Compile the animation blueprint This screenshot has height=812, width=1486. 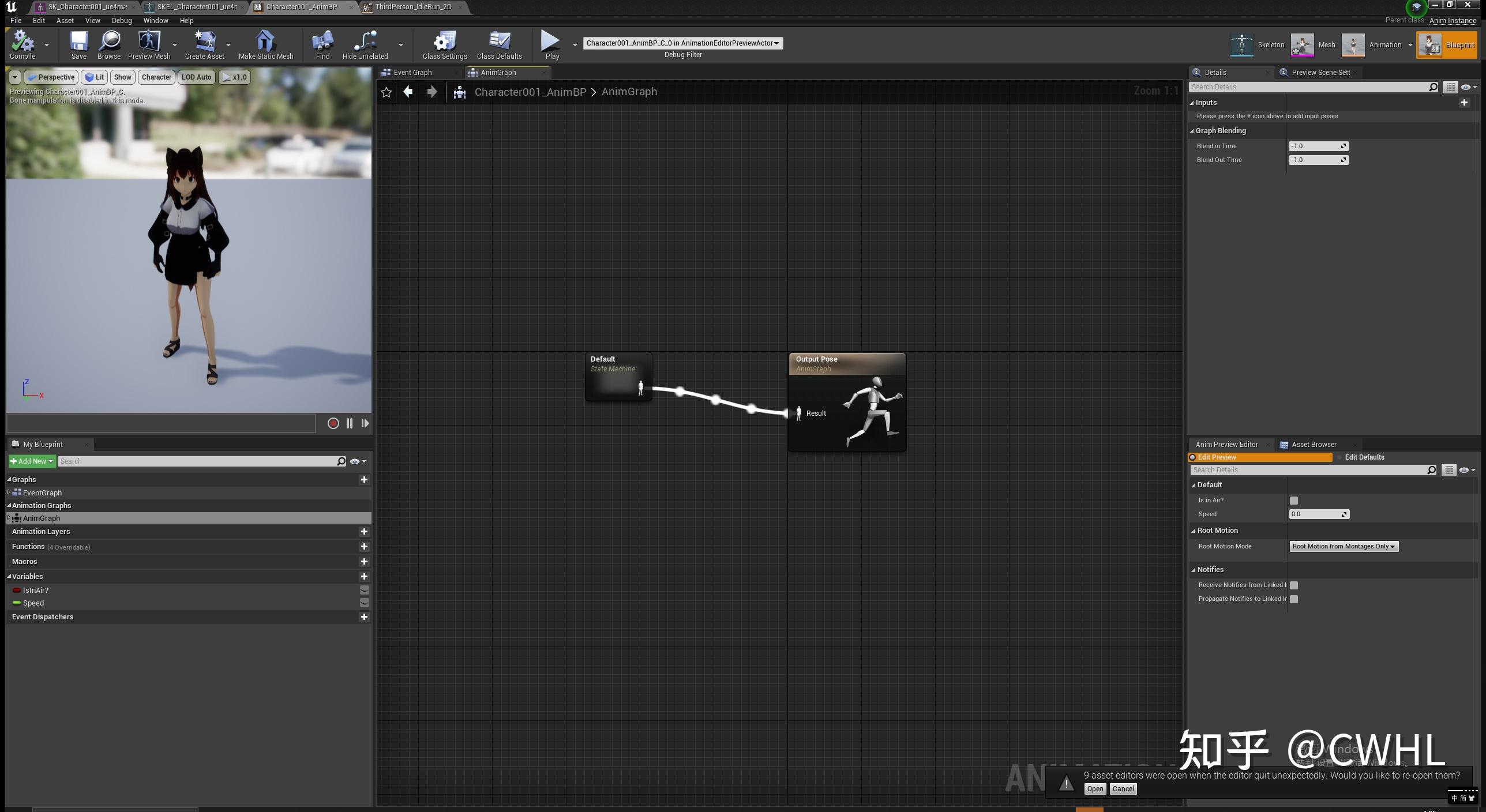23,45
